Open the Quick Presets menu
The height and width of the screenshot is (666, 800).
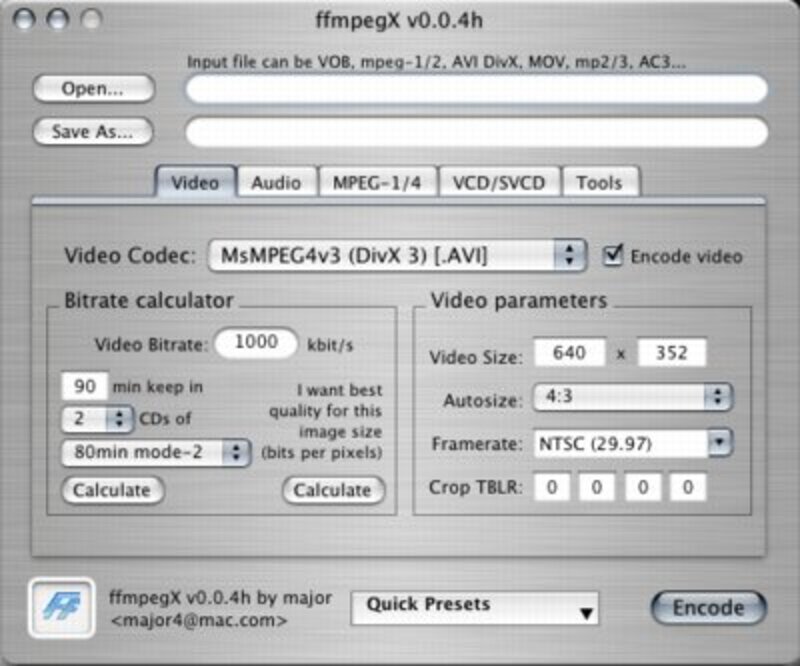(474, 608)
